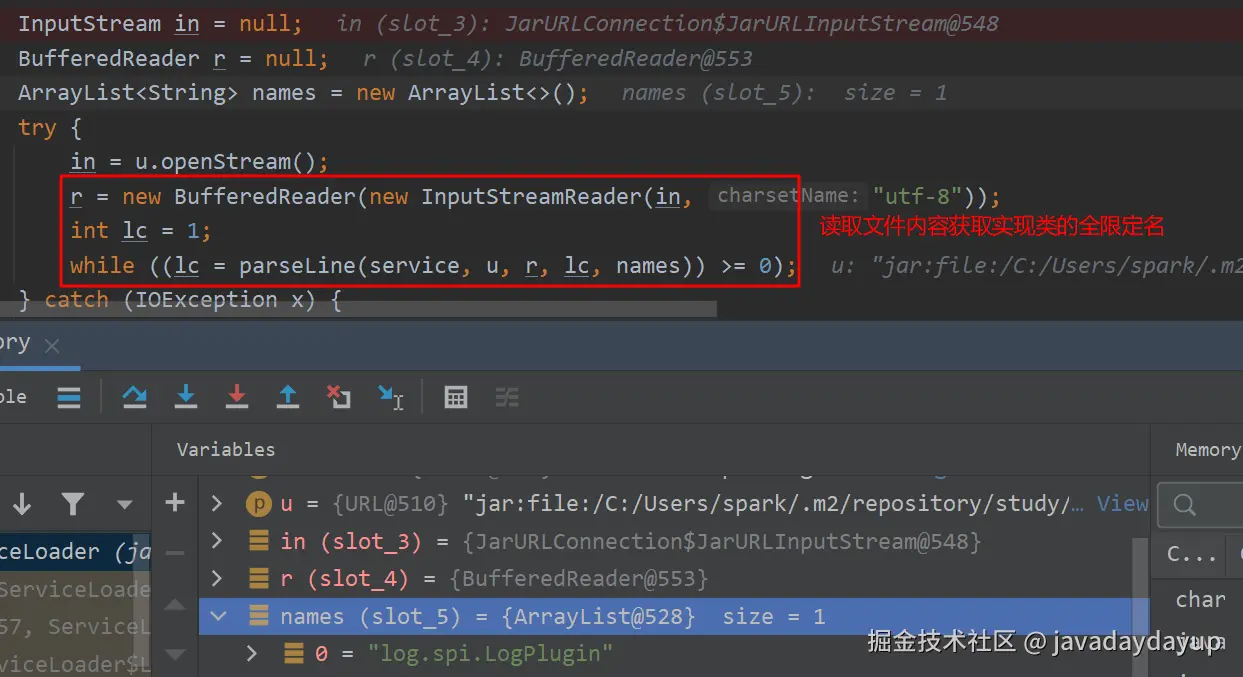Click the charsetName parameter hint
The height and width of the screenshot is (677, 1243).
pyautogui.click(x=788, y=196)
